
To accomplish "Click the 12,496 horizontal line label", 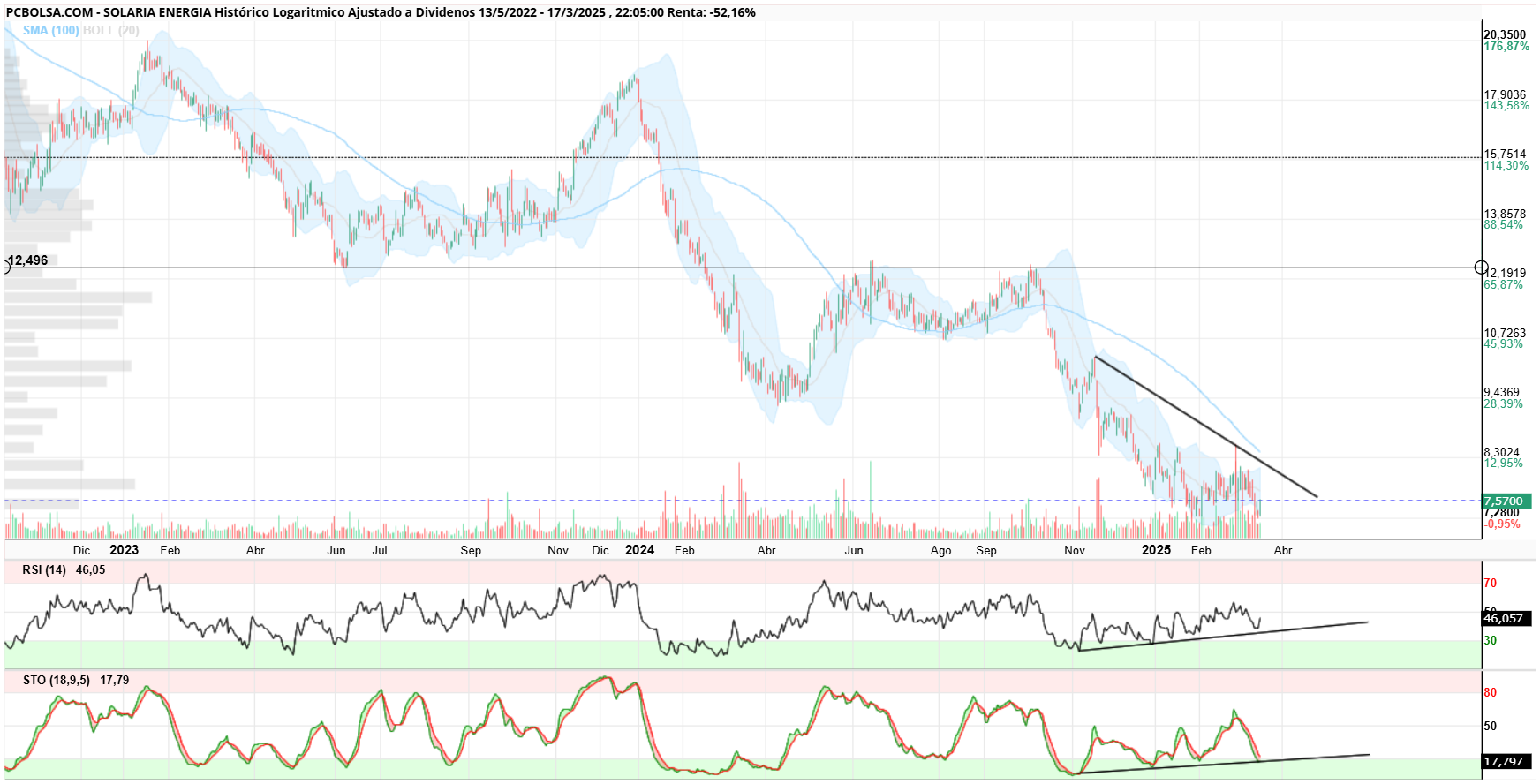I will click(x=27, y=260).
